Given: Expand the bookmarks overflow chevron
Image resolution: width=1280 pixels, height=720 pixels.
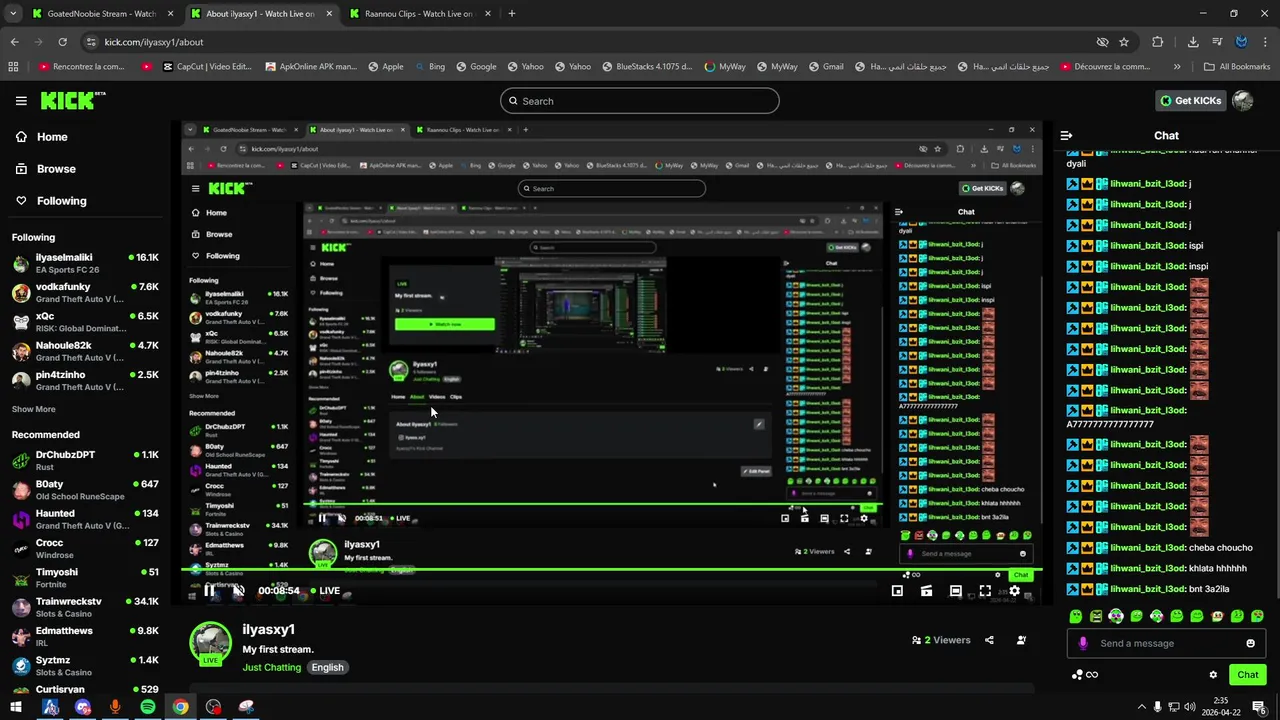Looking at the screenshot, I should coord(1177,67).
